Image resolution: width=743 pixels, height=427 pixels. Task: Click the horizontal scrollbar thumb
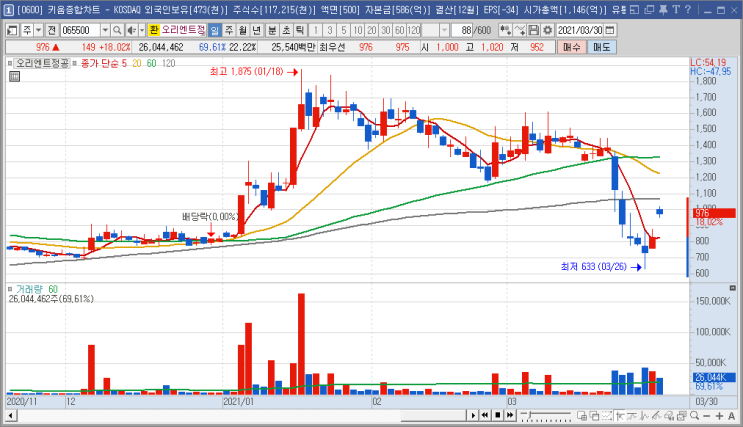[x=434, y=416]
